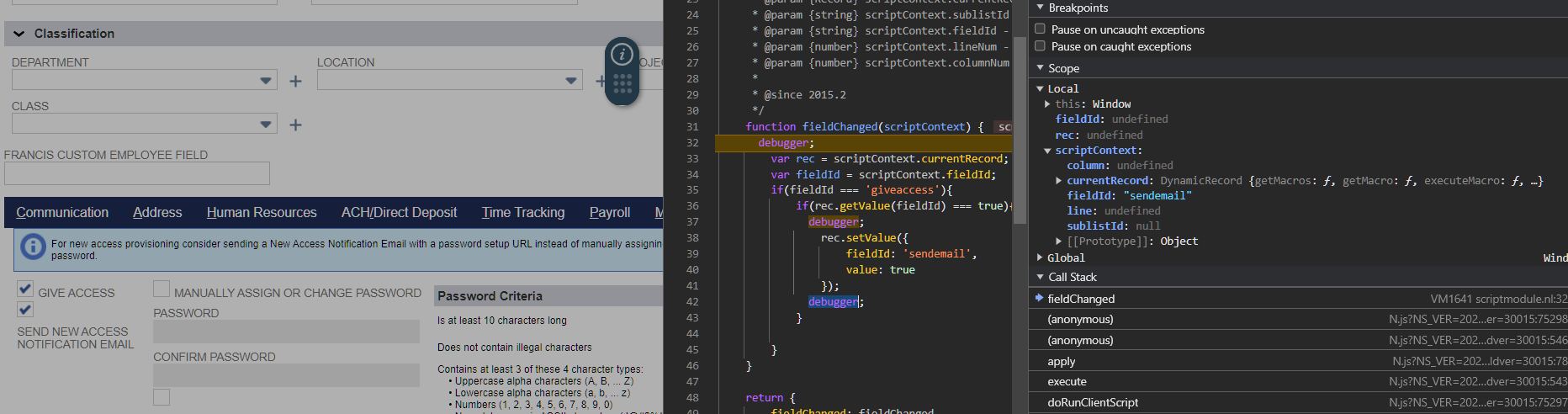
Task: Expand the Global scope section
Action: (x=1040, y=258)
